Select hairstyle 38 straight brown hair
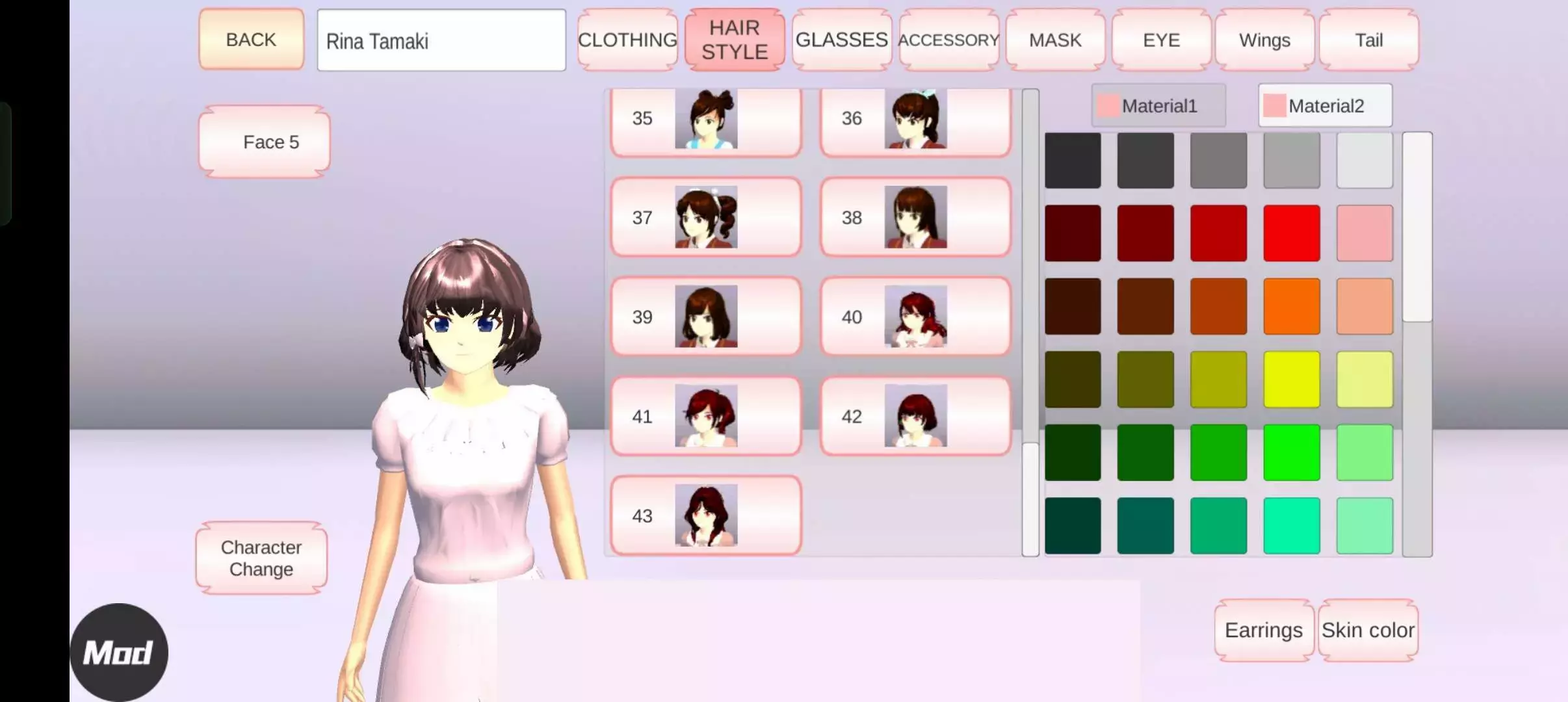The height and width of the screenshot is (702, 1568). pos(915,217)
